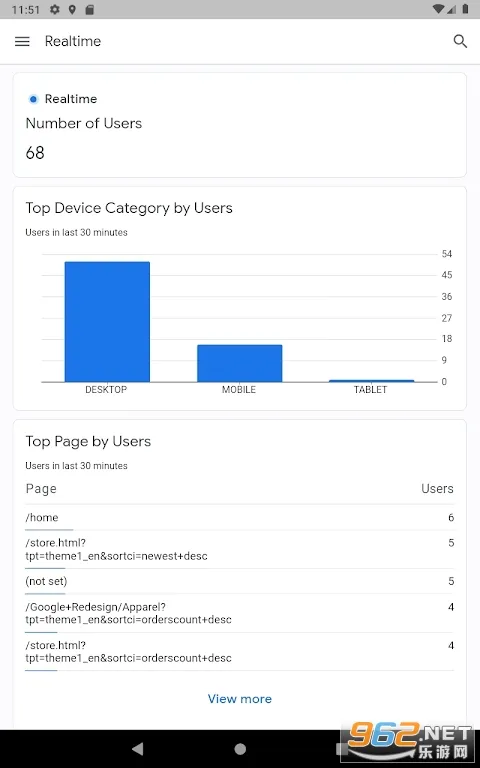Click the 54 y-axis value
This screenshot has height=768, width=480.
click(447, 254)
